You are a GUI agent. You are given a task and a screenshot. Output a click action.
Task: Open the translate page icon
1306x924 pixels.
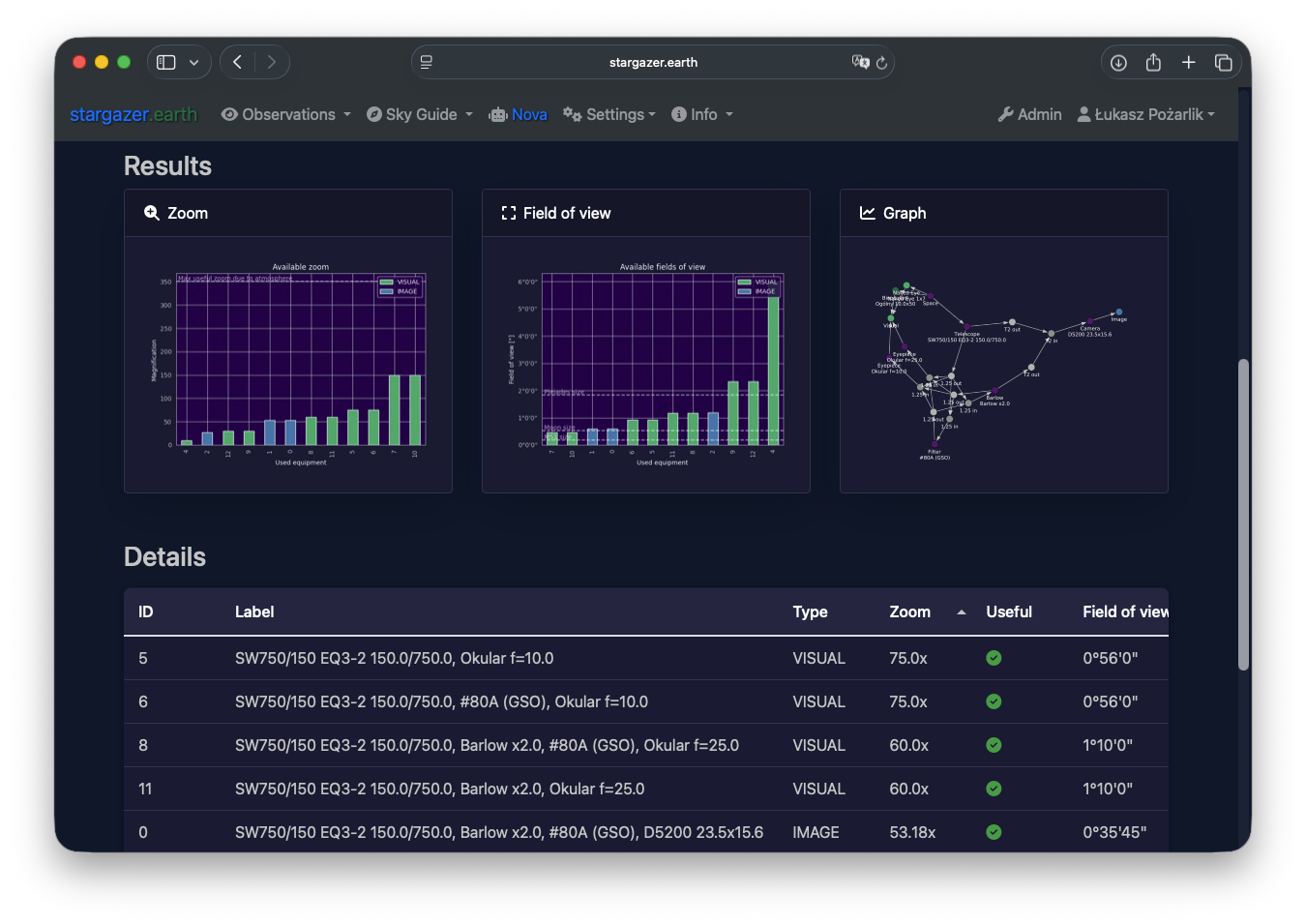(859, 62)
